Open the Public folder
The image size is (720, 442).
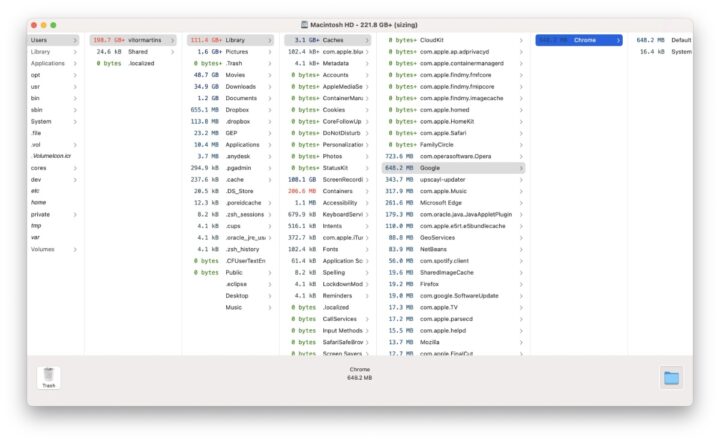pyautogui.click(x=231, y=272)
